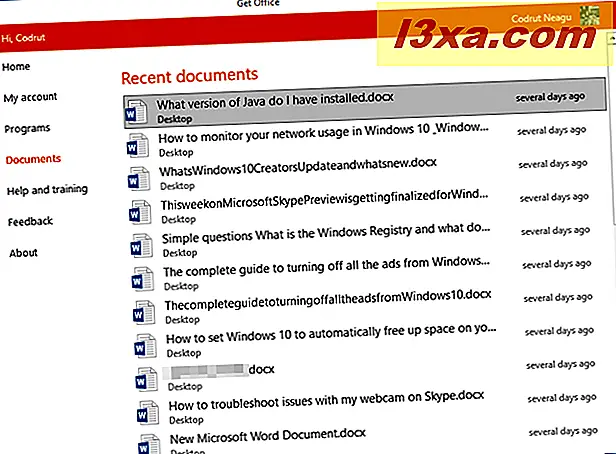The height and width of the screenshot is (454, 616).
Task: Open the Home section in sidebar
Action: click(16, 67)
